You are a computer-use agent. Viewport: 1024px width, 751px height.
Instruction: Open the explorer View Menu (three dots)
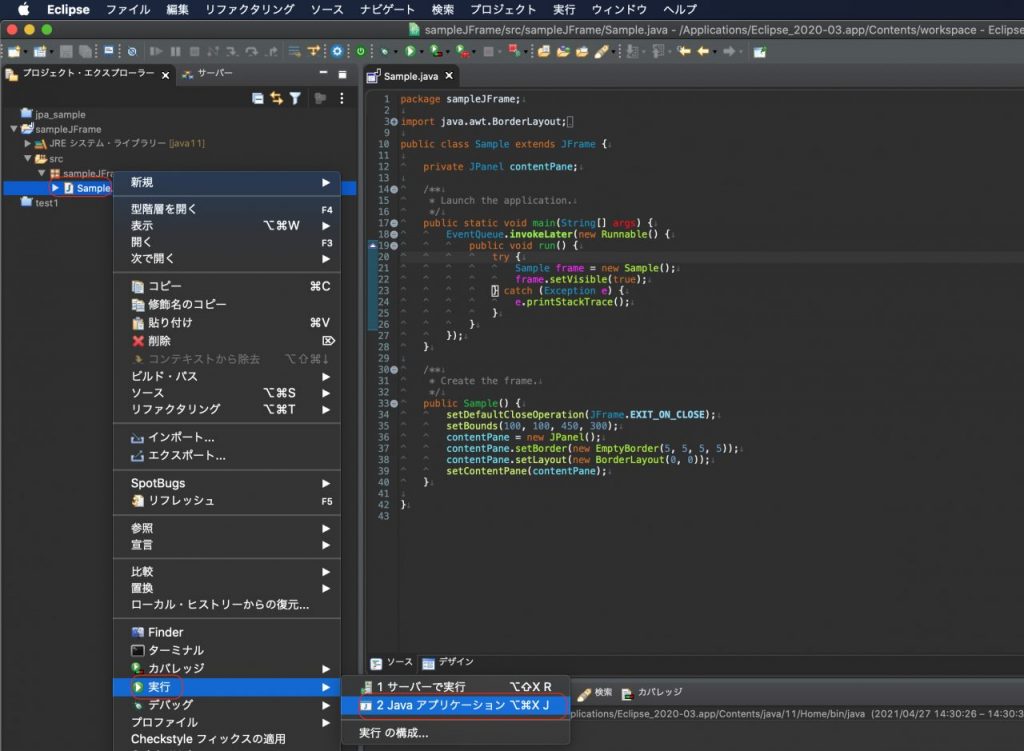[341, 98]
